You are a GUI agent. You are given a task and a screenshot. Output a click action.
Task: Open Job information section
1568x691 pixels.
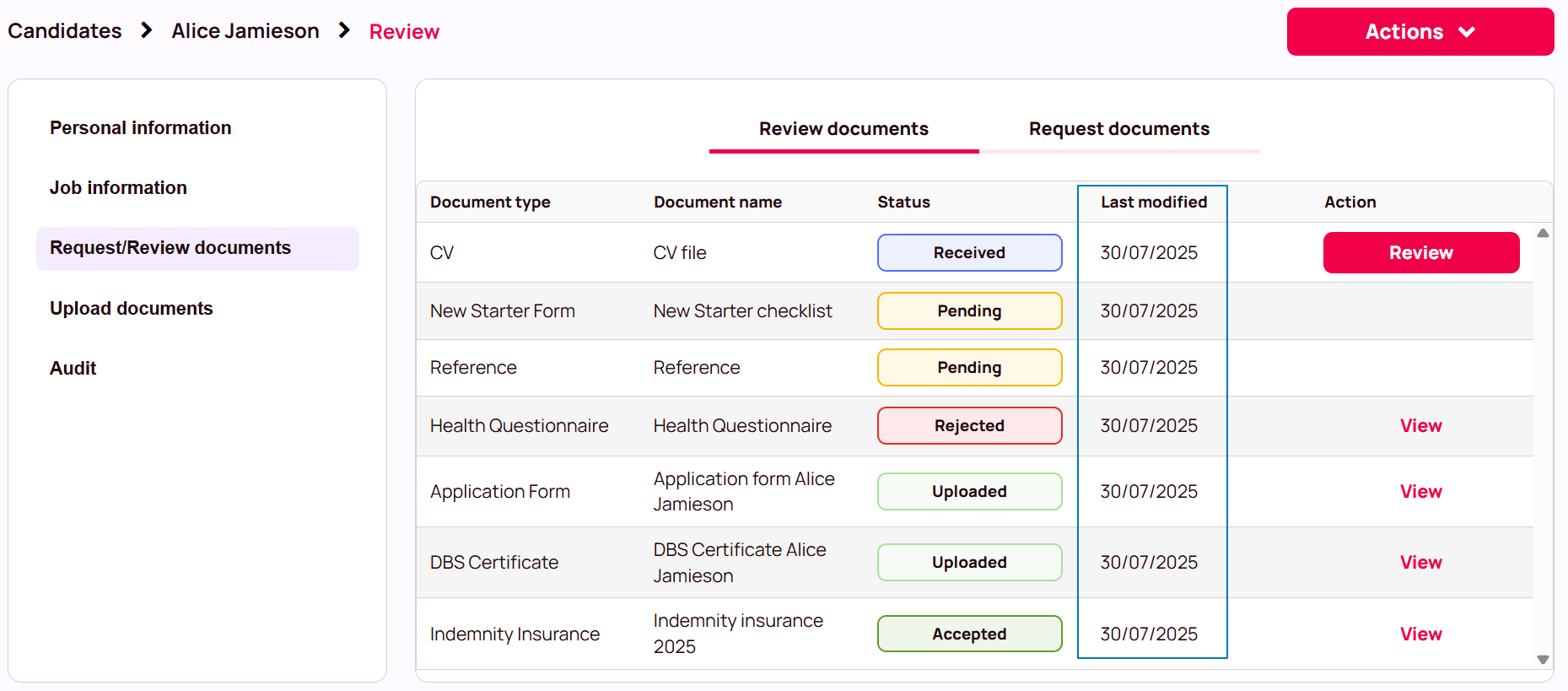pyautogui.click(x=118, y=188)
